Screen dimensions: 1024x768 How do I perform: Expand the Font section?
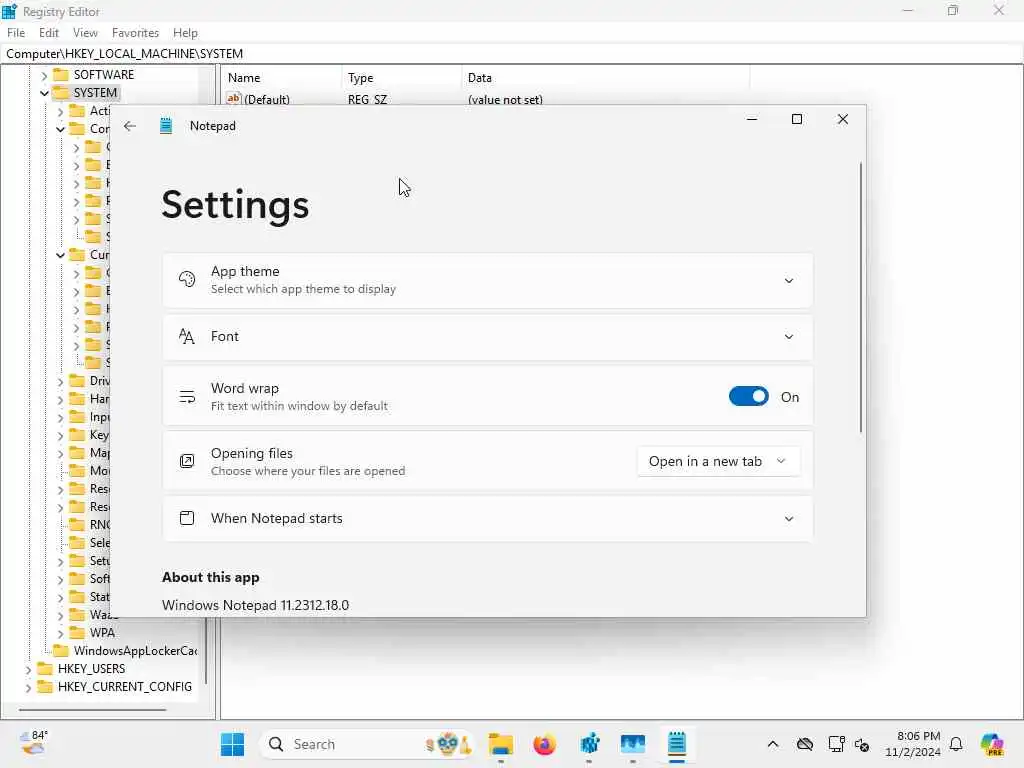click(789, 337)
